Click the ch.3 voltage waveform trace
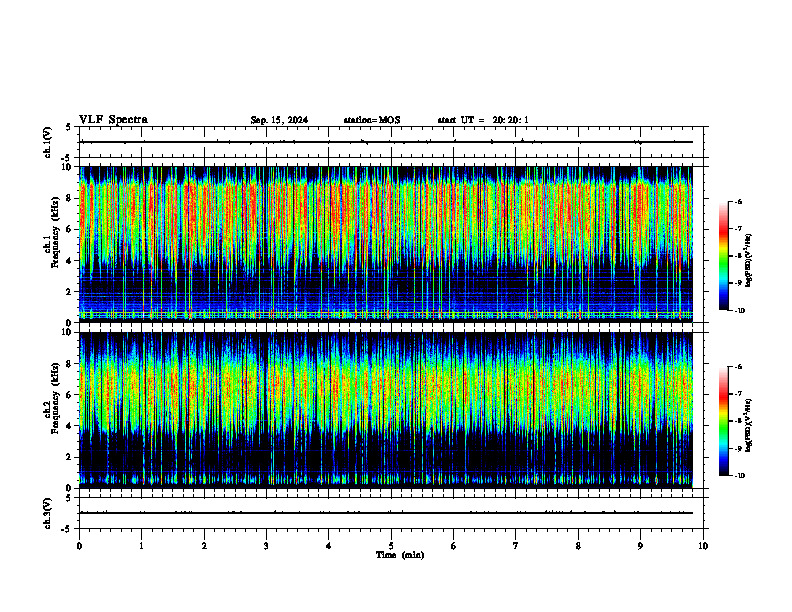 coord(386,513)
